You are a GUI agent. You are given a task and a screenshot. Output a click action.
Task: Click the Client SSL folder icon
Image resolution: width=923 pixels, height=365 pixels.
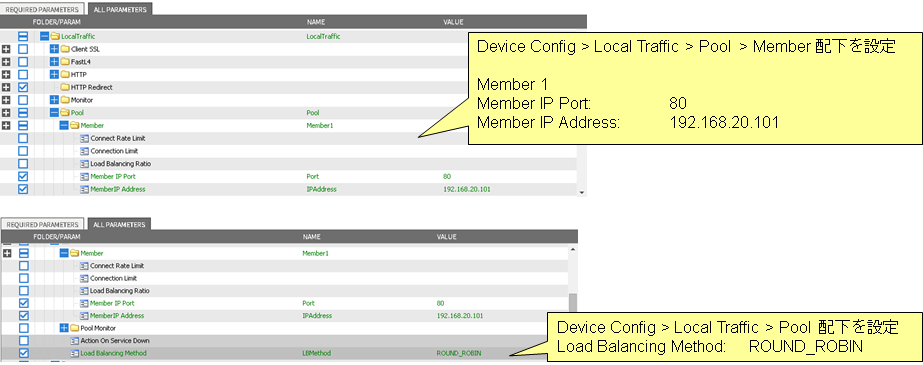(x=65, y=49)
